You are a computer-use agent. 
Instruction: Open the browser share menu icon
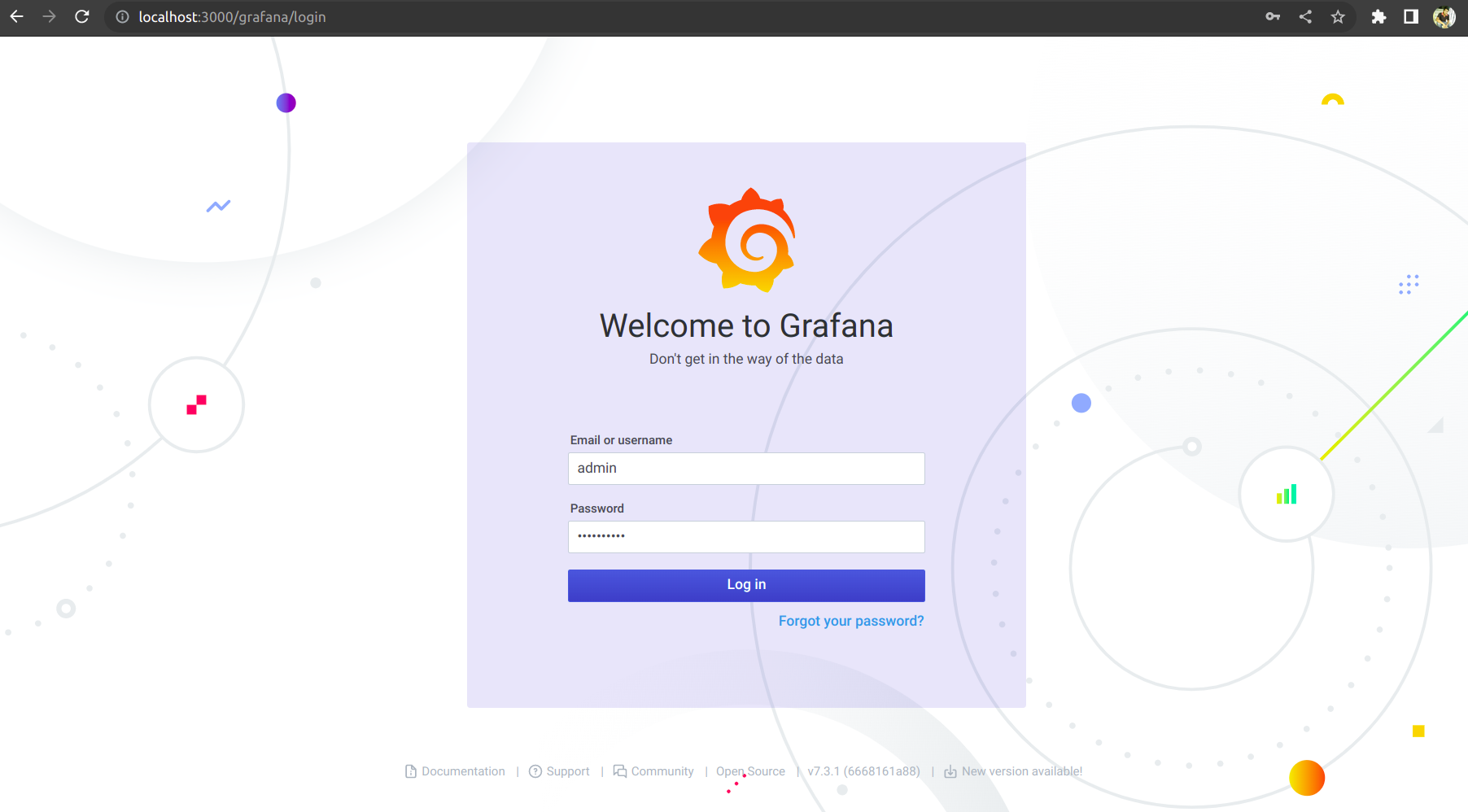[1305, 16]
